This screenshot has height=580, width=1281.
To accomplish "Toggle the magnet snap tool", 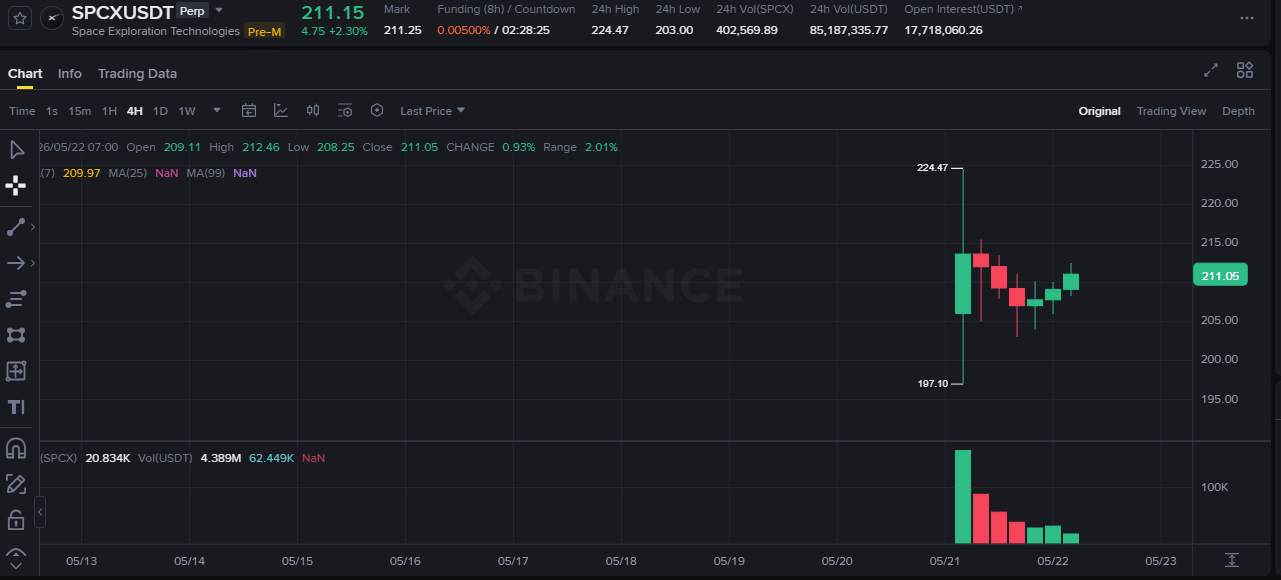I will pos(16,448).
